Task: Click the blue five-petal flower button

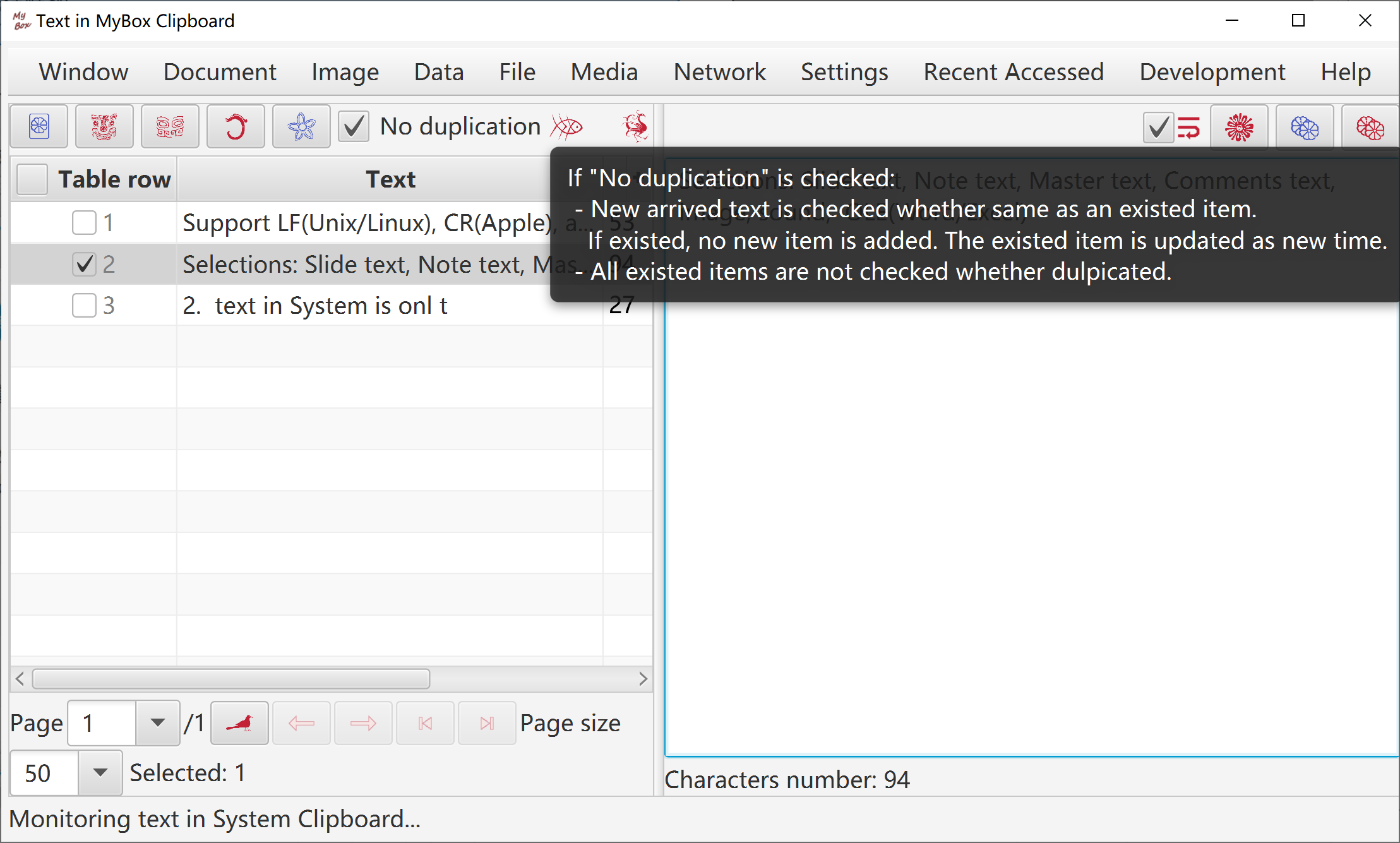Action: (x=301, y=127)
